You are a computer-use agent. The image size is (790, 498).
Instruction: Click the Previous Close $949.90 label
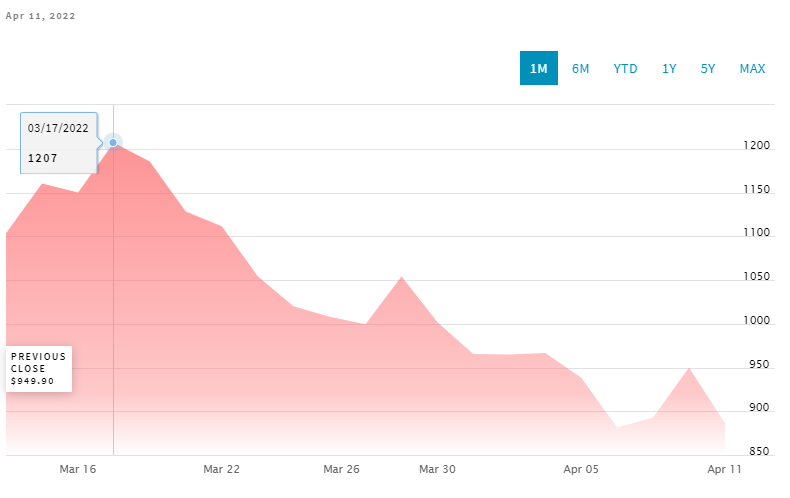click(39, 369)
